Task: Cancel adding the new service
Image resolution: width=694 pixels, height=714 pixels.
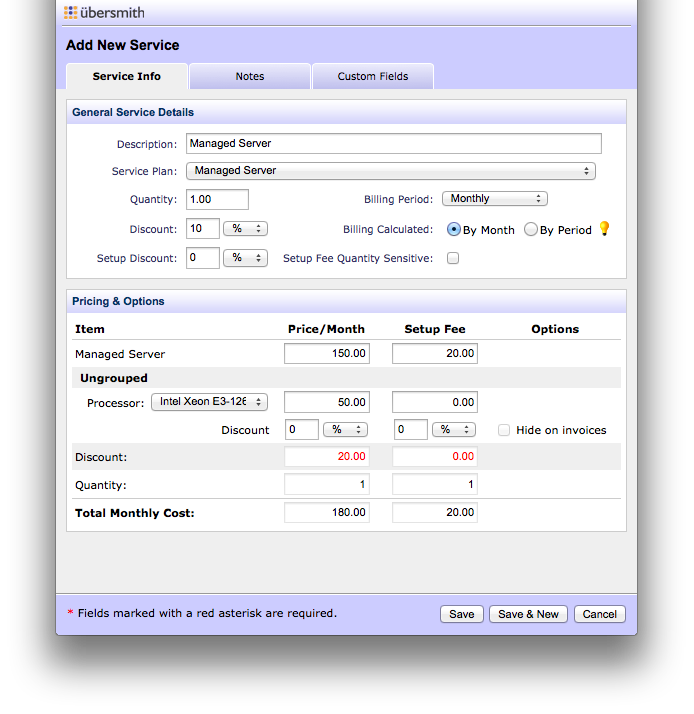Action: (599, 614)
